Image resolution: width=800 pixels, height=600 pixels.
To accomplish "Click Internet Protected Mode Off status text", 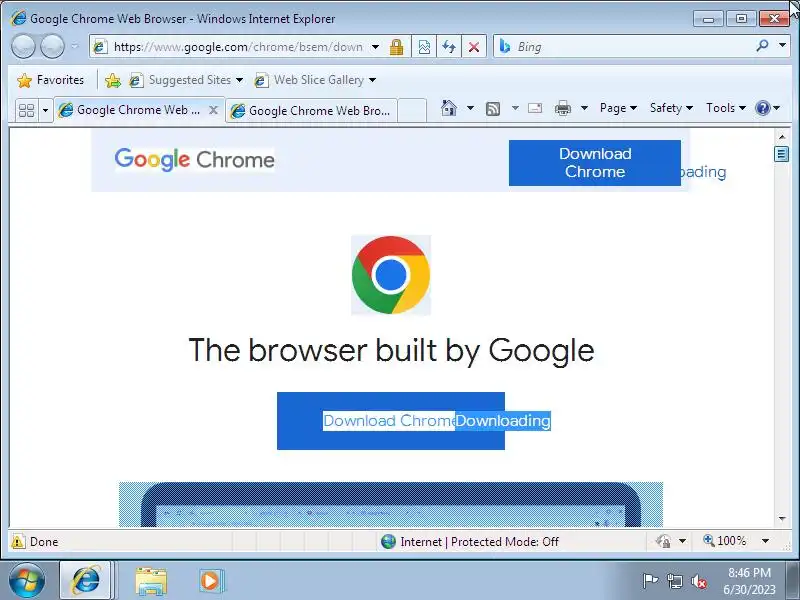I will click(480, 542).
